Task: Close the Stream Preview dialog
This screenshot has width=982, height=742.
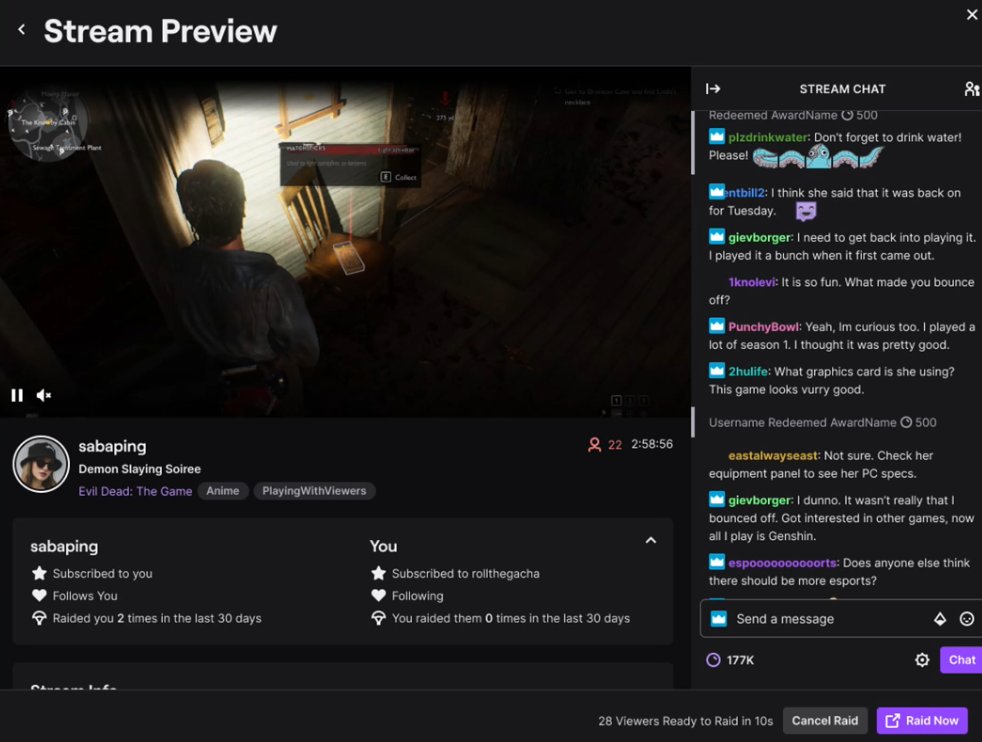Action: pyautogui.click(x=971, y=14)
